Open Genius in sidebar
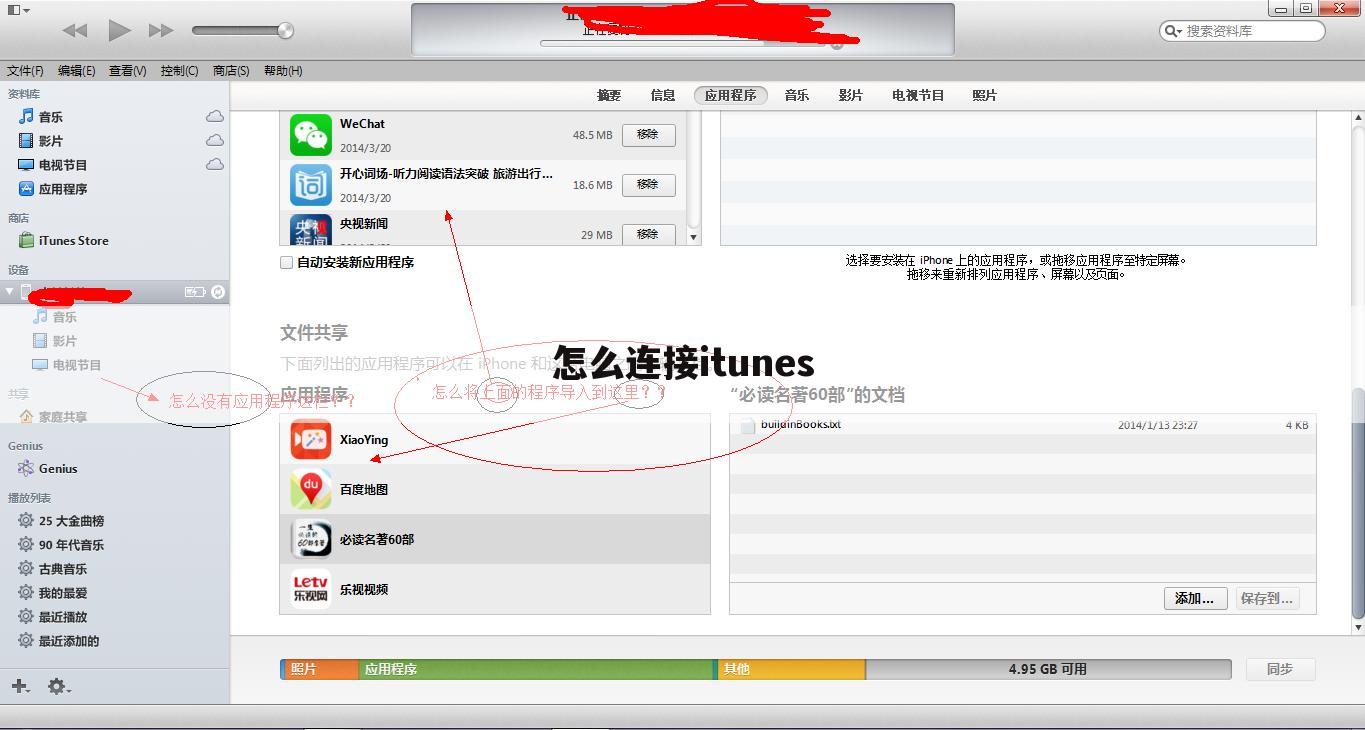1365x730 pixels. click(x=57, y=469)
